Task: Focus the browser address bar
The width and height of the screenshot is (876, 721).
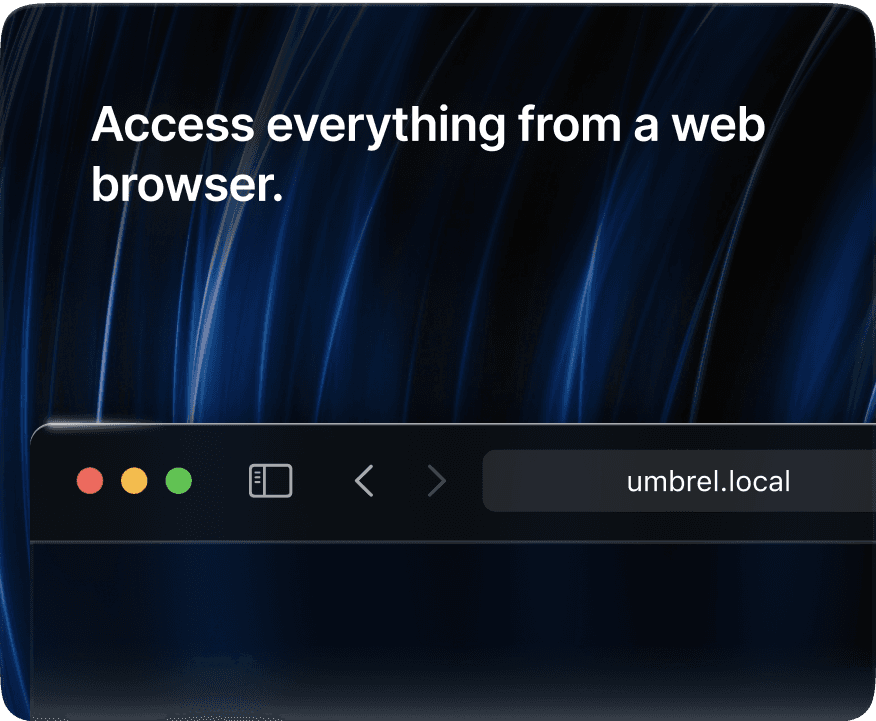Action: click(679, 481)
